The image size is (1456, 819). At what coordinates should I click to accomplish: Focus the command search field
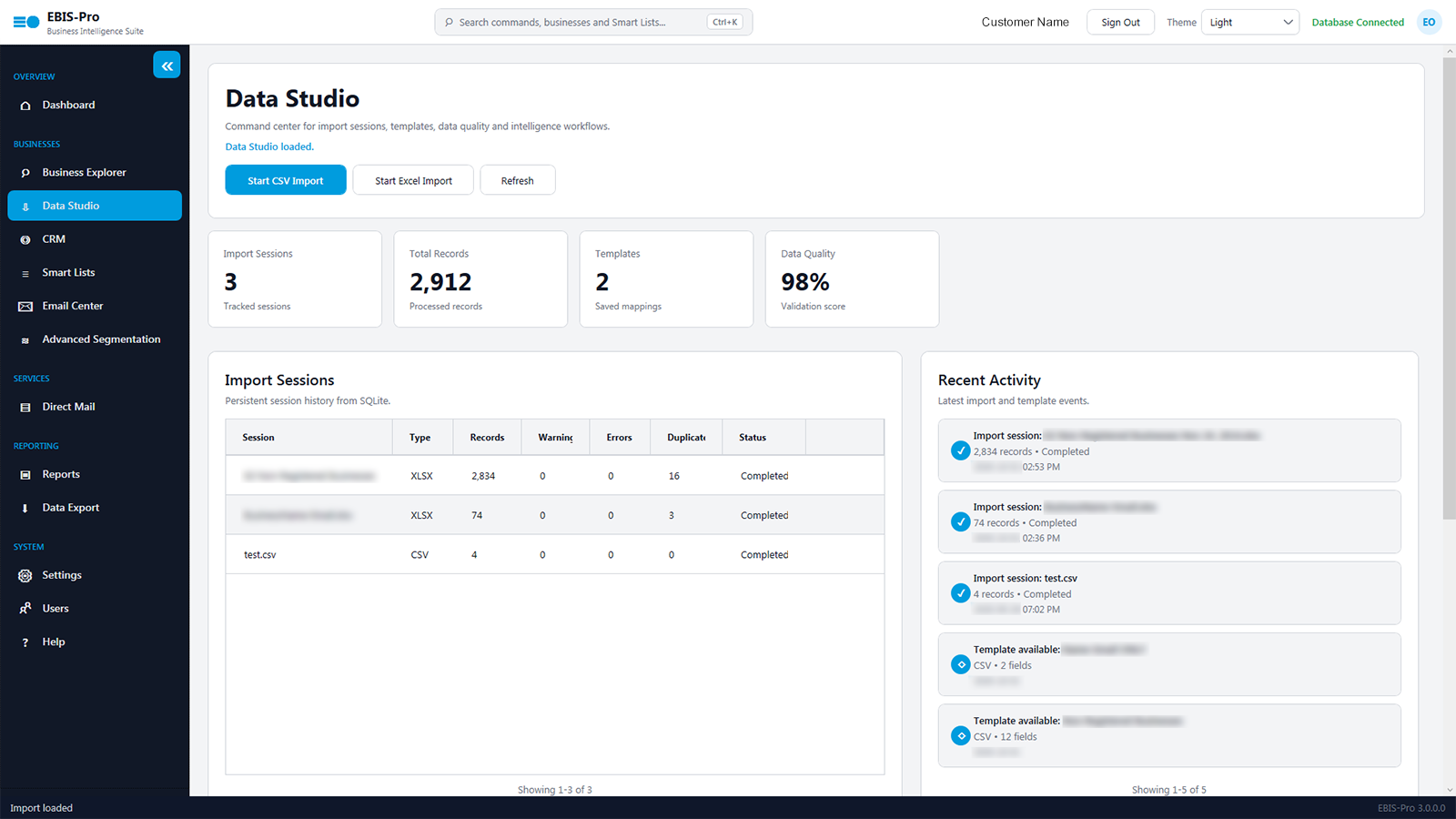tap(593, 22)
